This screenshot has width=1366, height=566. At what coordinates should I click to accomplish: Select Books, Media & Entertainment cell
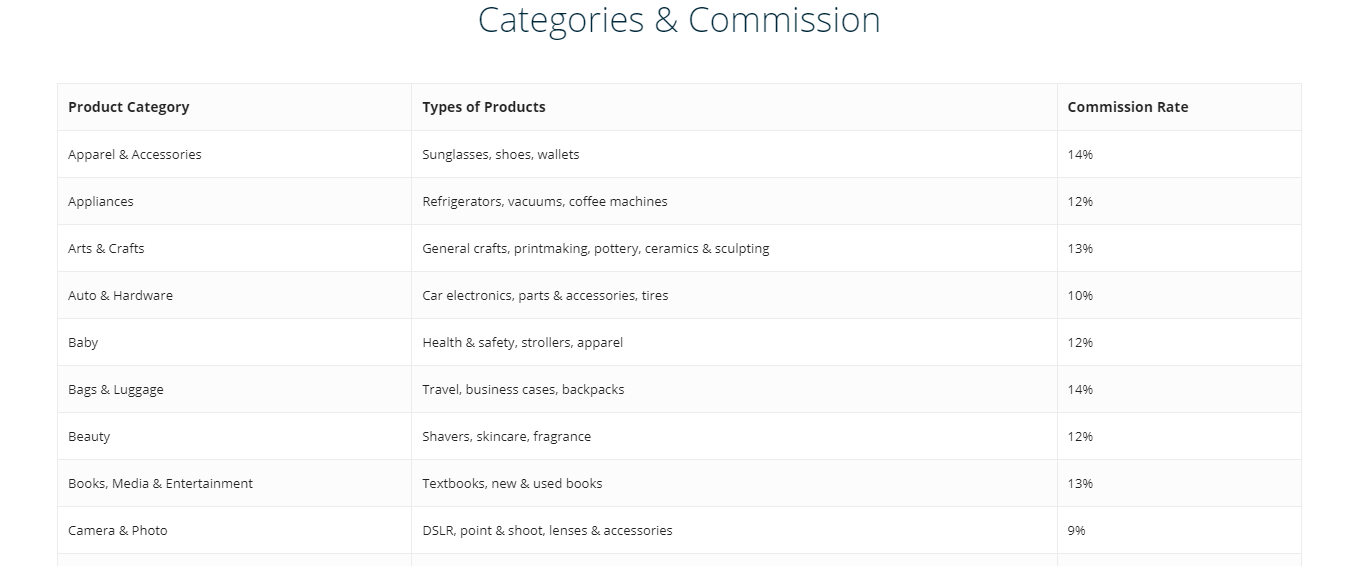[x=234, y=483]
